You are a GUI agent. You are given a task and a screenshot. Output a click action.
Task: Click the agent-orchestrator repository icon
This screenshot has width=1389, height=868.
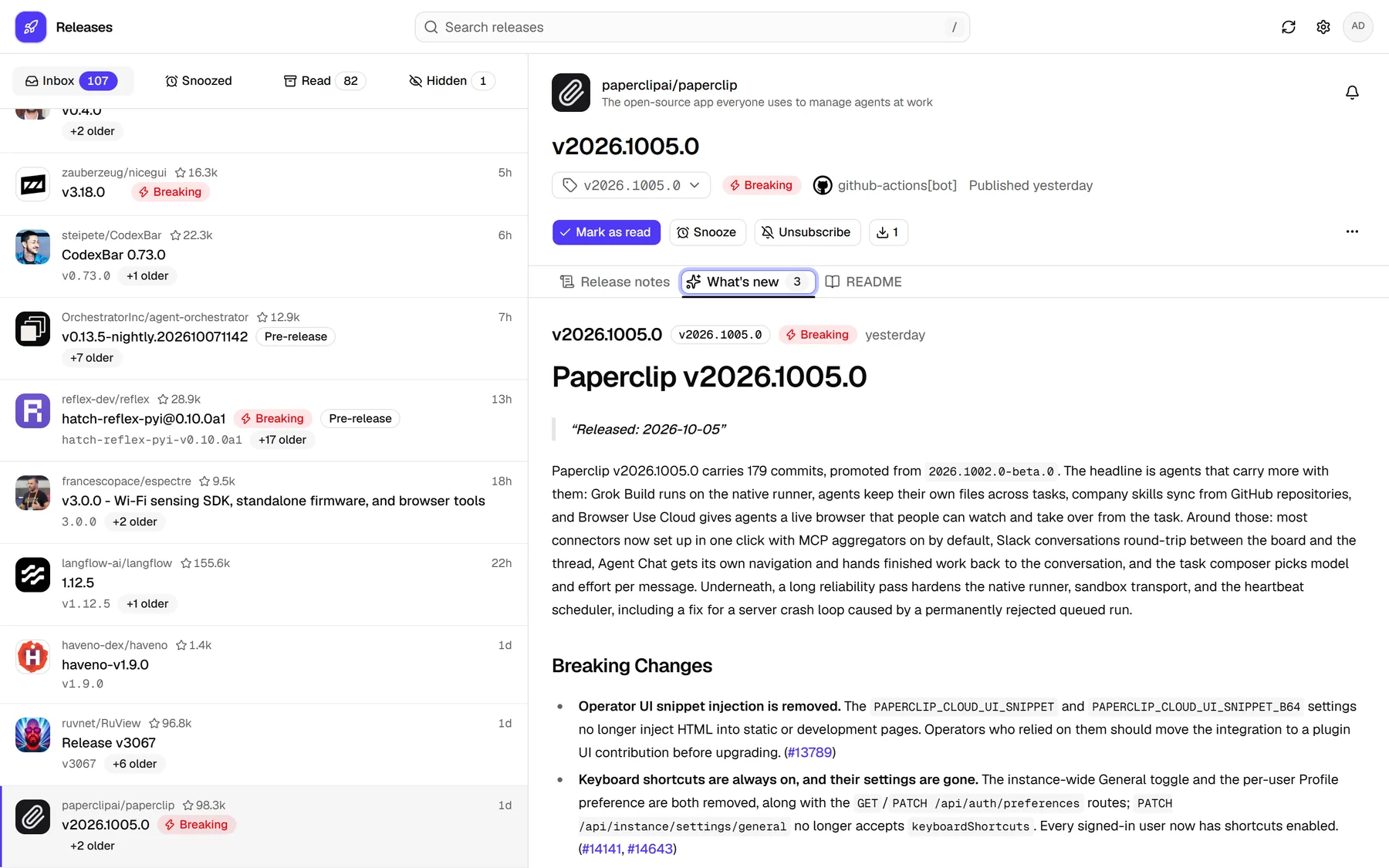[x=32, y=329]
